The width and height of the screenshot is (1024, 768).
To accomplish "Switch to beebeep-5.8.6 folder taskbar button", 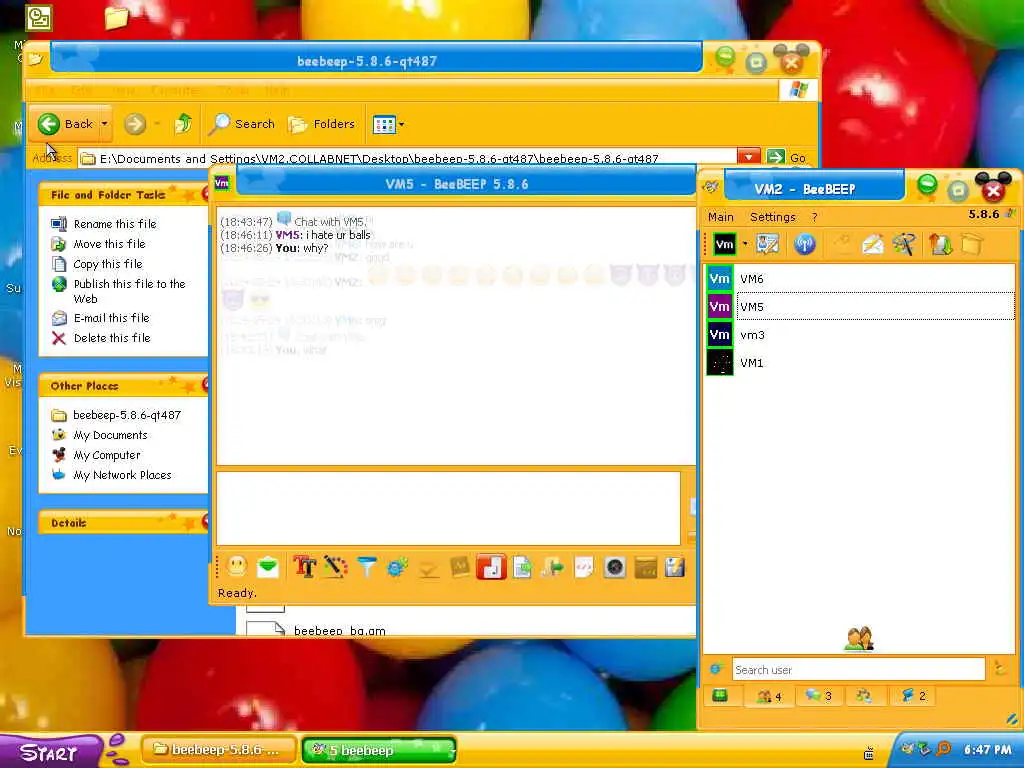I will (x=219, y=750).
